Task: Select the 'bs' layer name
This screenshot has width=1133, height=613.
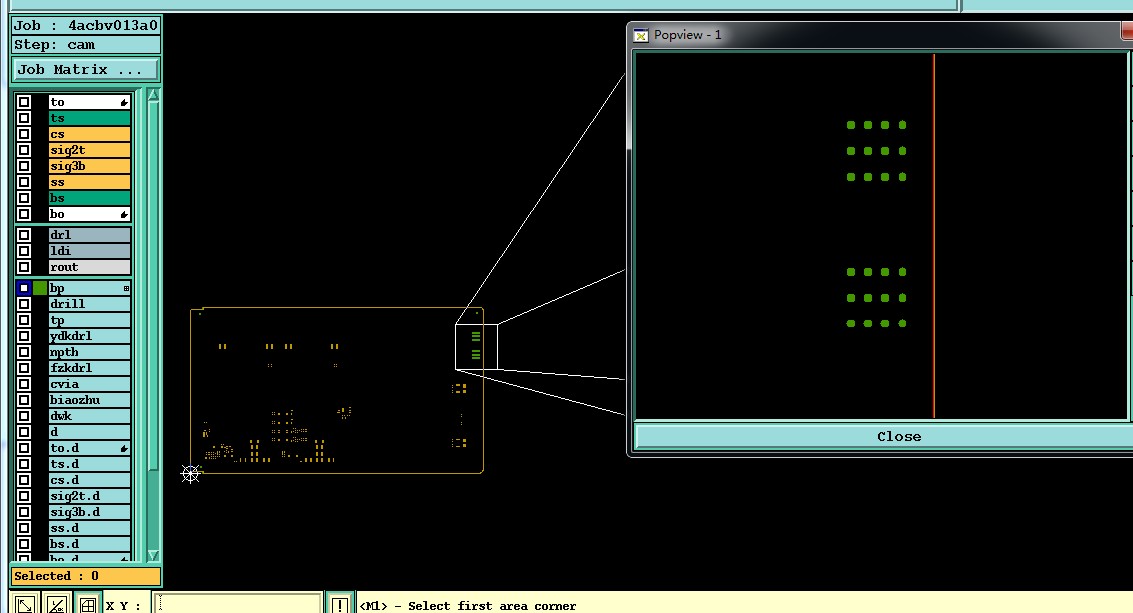Action: point(90,197)
